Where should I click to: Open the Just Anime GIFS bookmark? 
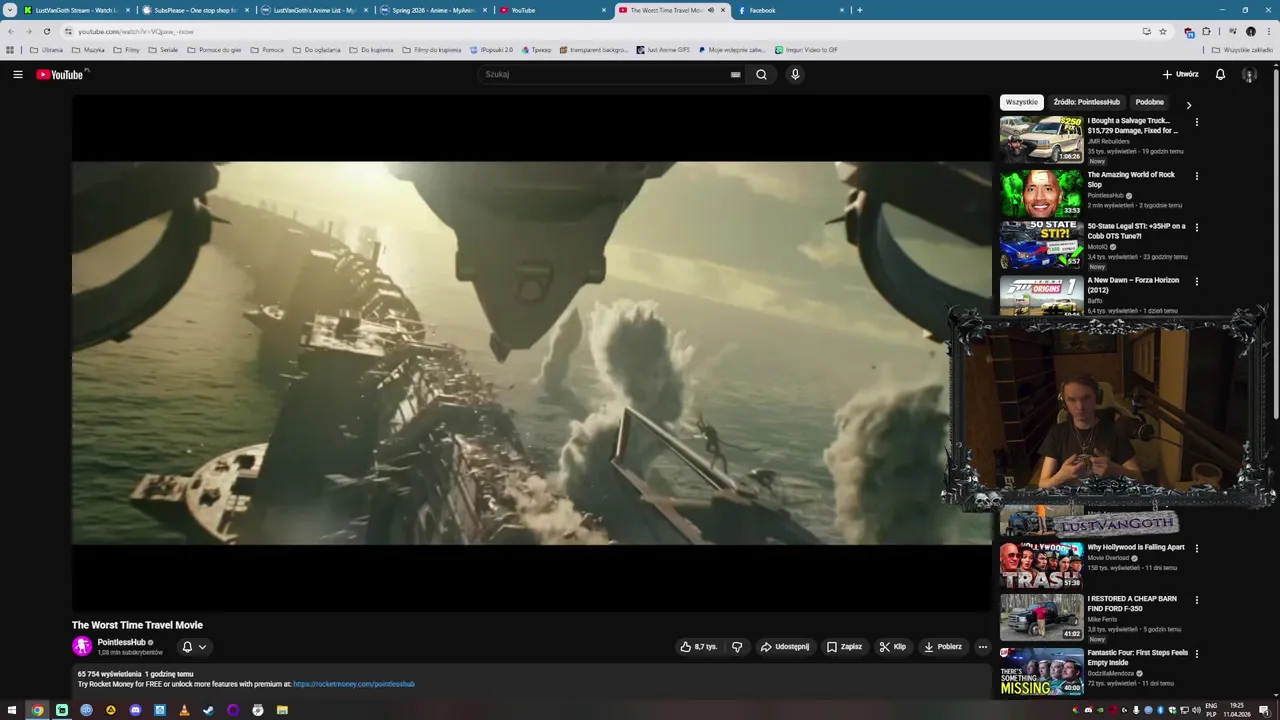661,50
